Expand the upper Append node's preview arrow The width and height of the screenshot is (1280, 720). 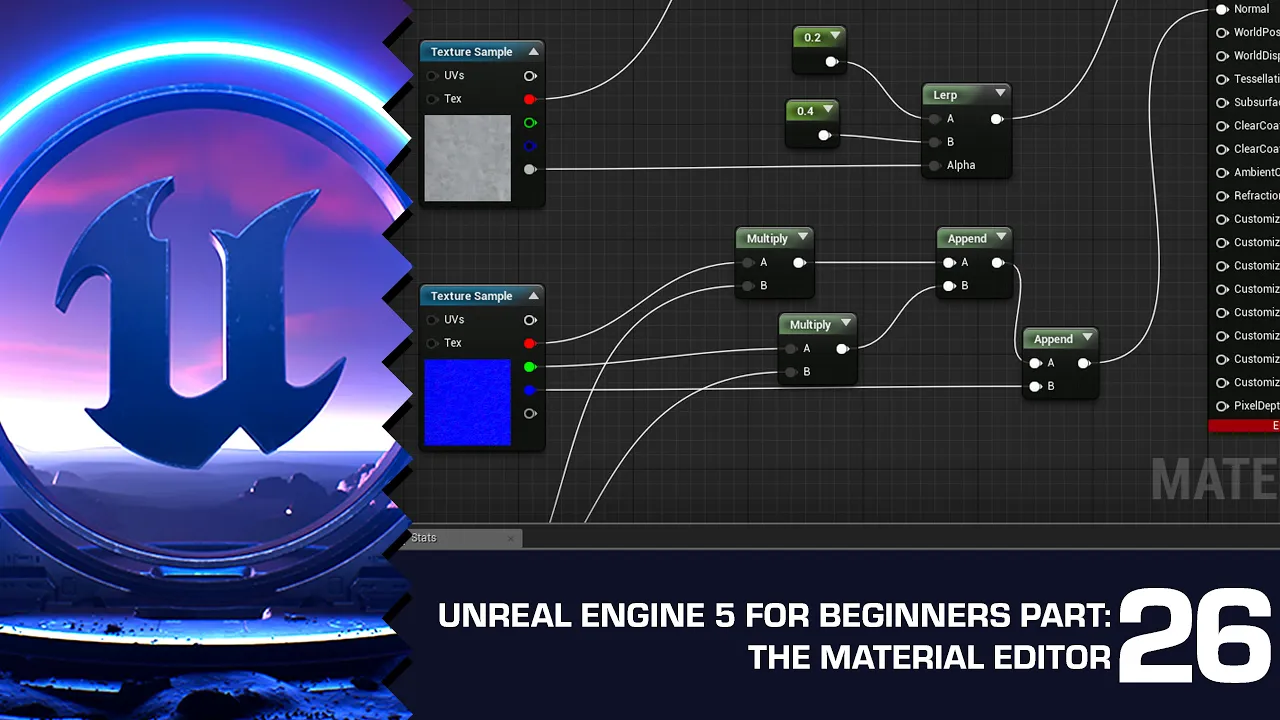tap(1001, 238)
